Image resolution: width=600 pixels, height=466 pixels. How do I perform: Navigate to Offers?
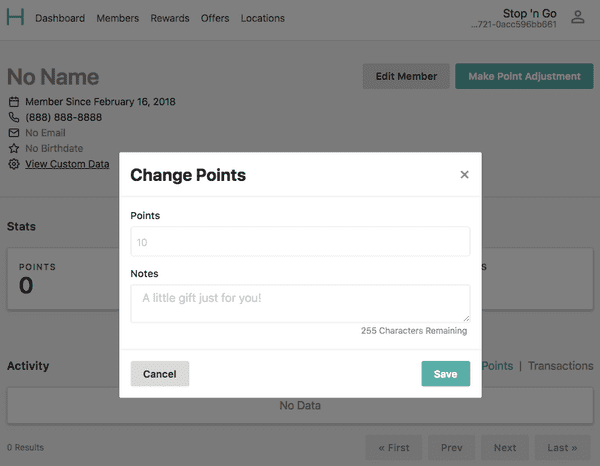(215, 18)
